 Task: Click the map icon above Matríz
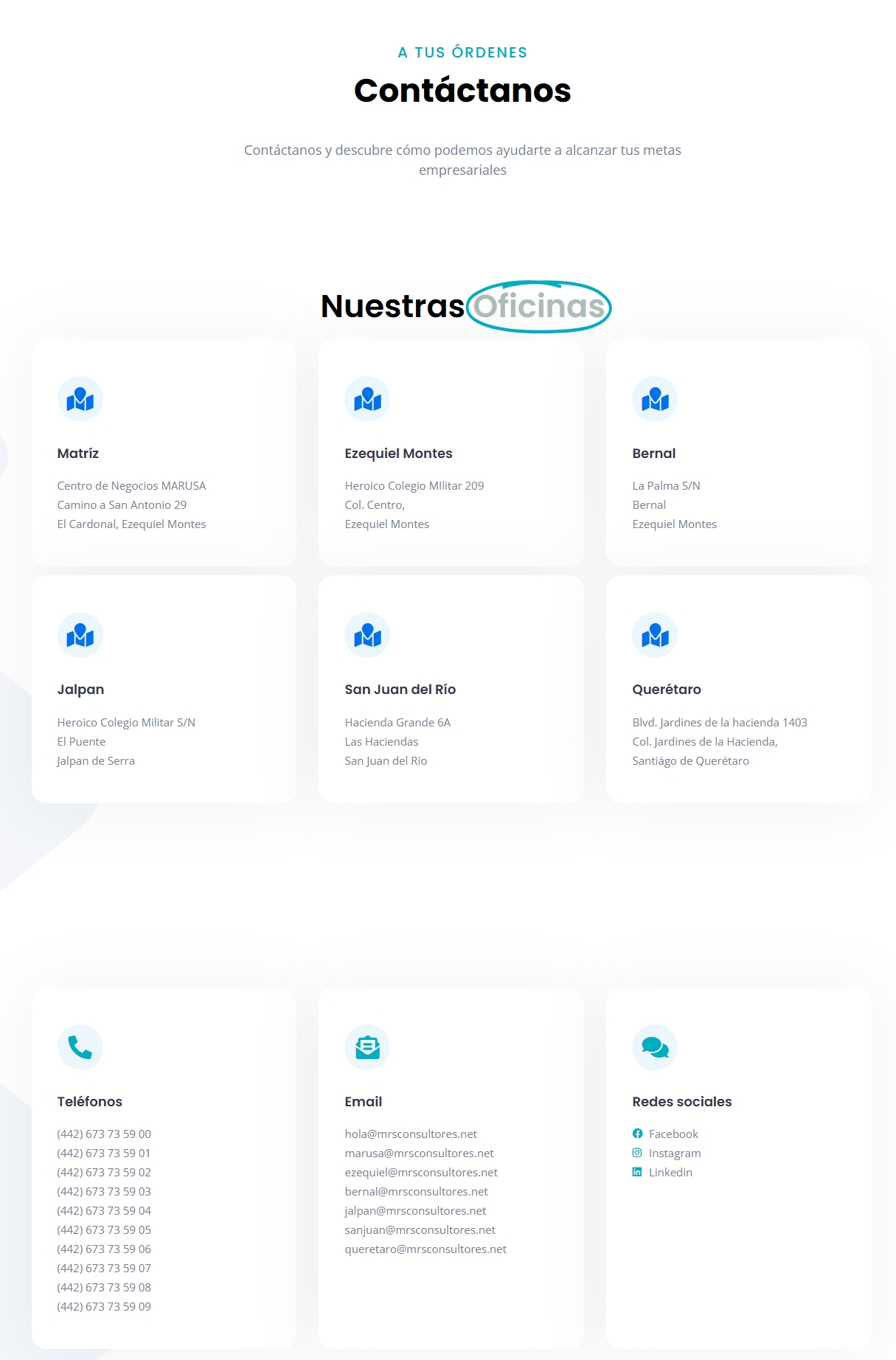tap(80, 400)
